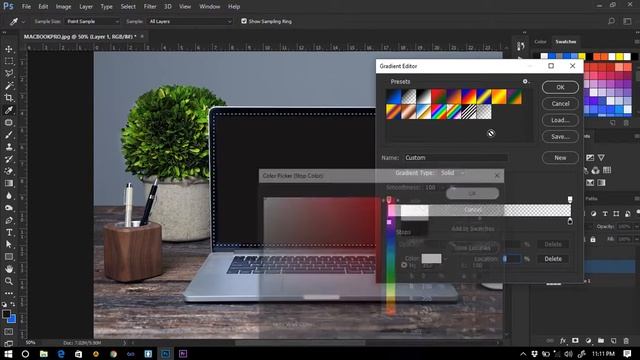This screenshot has height=360, width=640.
Task: Open the Windows Action Center notification icon
Action: coord(627,354)
